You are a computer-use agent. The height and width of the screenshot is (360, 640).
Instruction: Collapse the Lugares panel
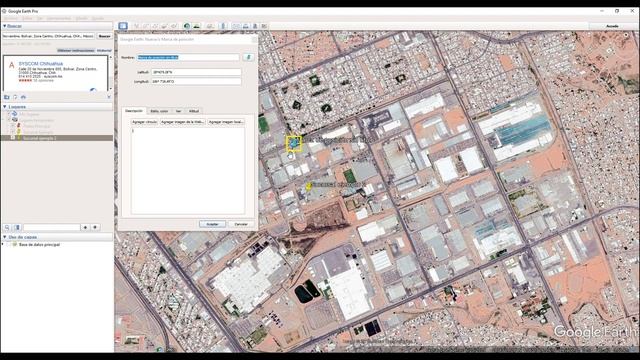tap(4, 107)
